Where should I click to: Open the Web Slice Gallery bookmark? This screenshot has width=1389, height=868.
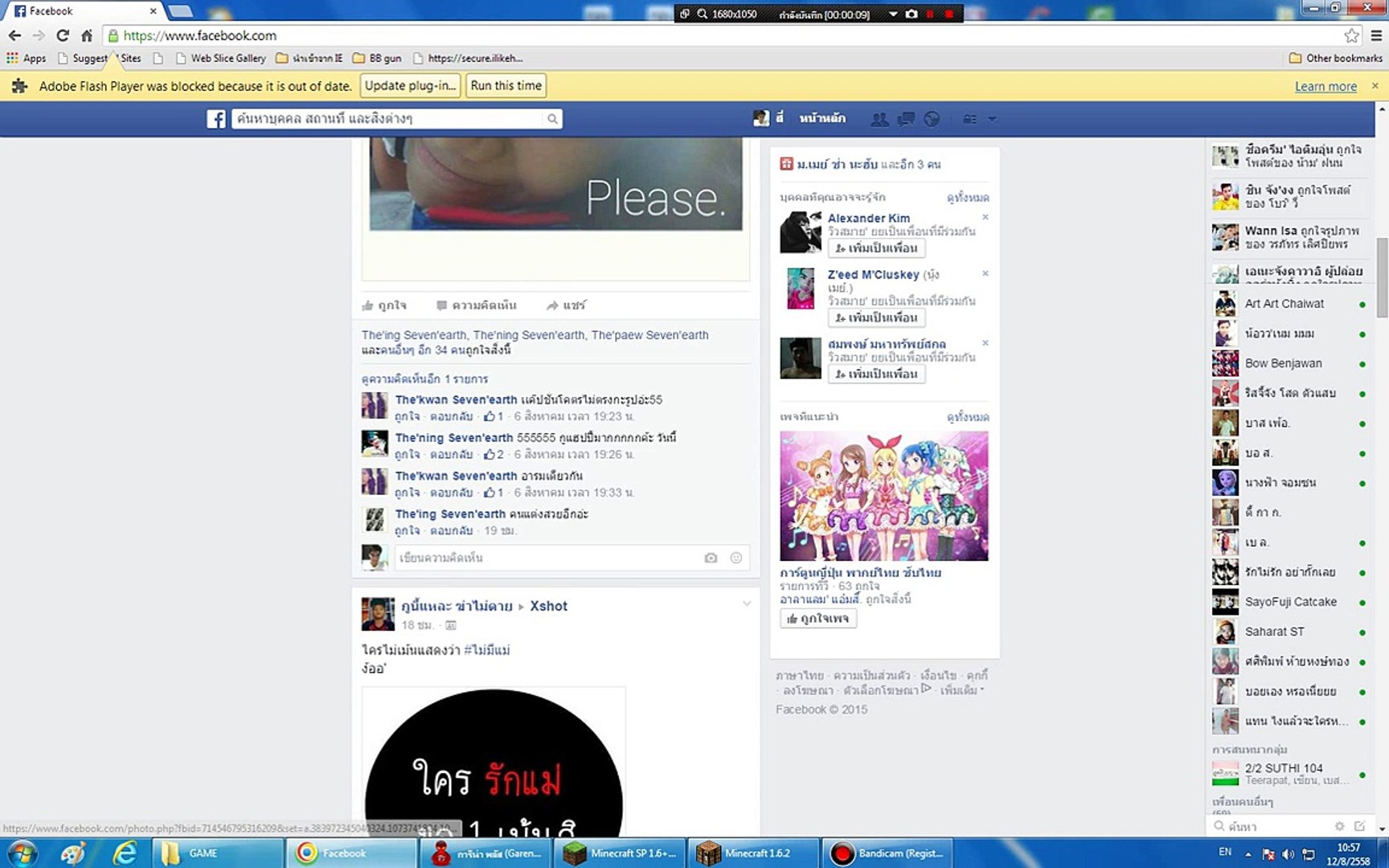tap(221, 58)
